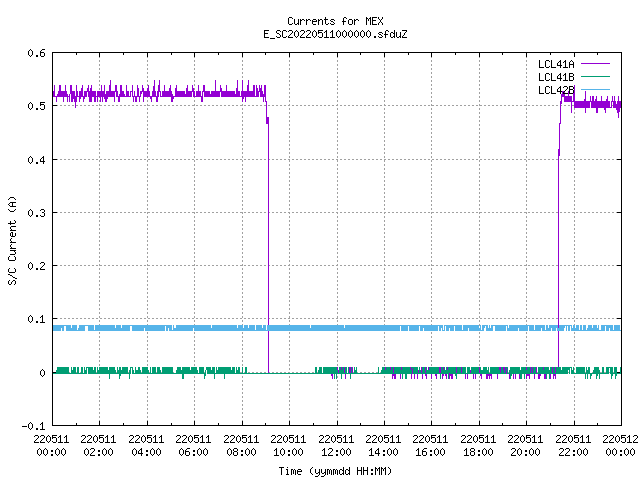Screen dimensions: 640x480
Task: Click the 220511 00:00 time tick label
Action: (x=51, y=446)
